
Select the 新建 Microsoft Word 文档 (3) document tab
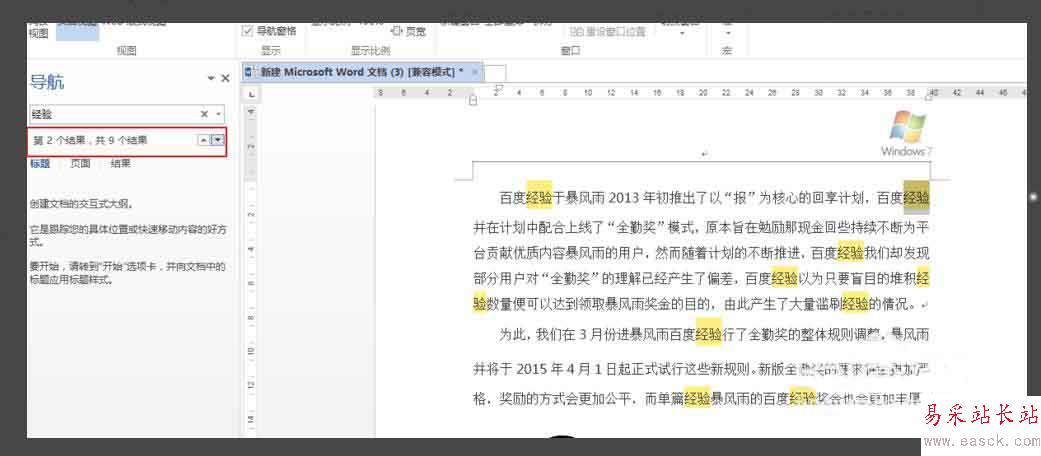(360, 73)
